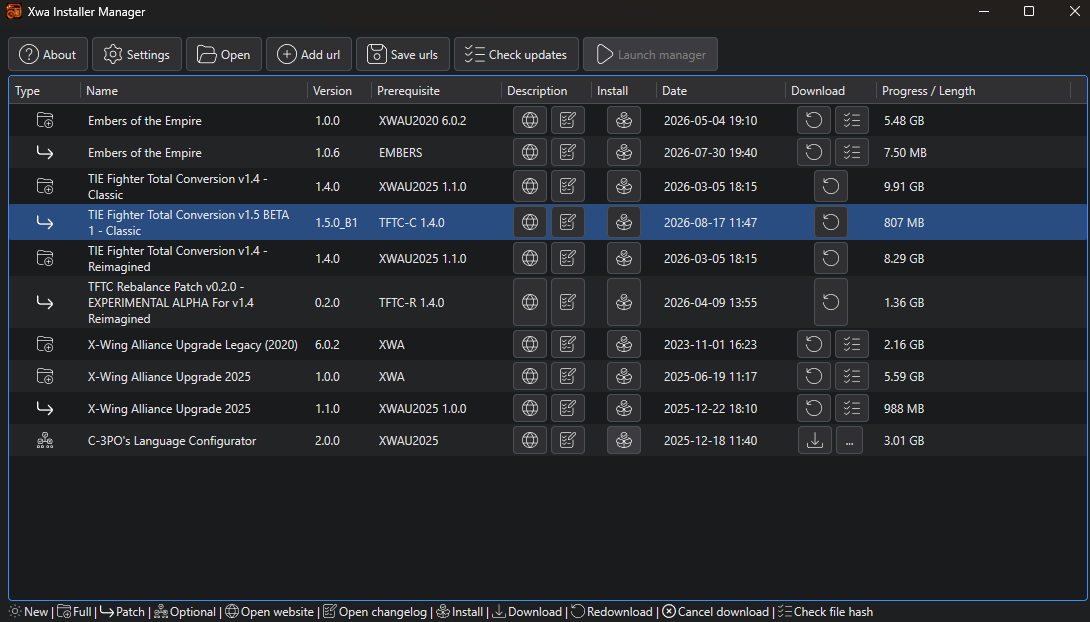Click the 9.91 GB size value

904,186
